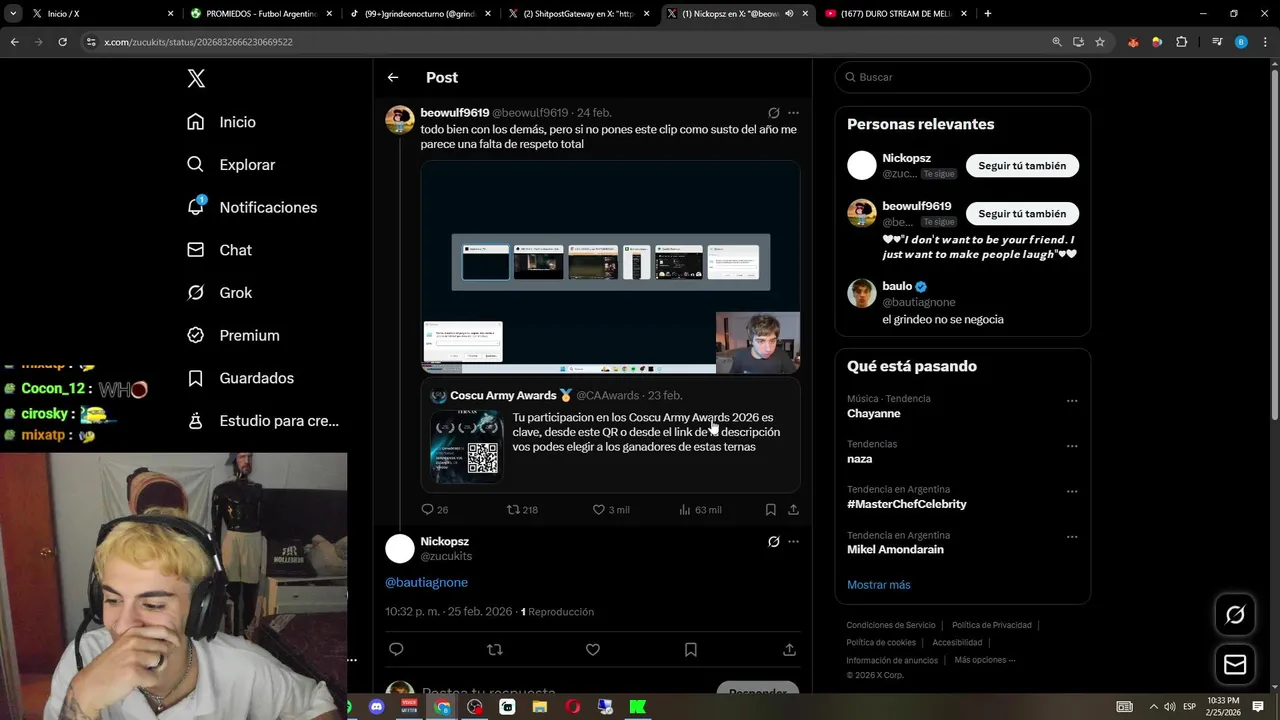1280x720 pixels.
Task: Click the Buscar search field
Action: pyautogui.click(x=963, y=77)
